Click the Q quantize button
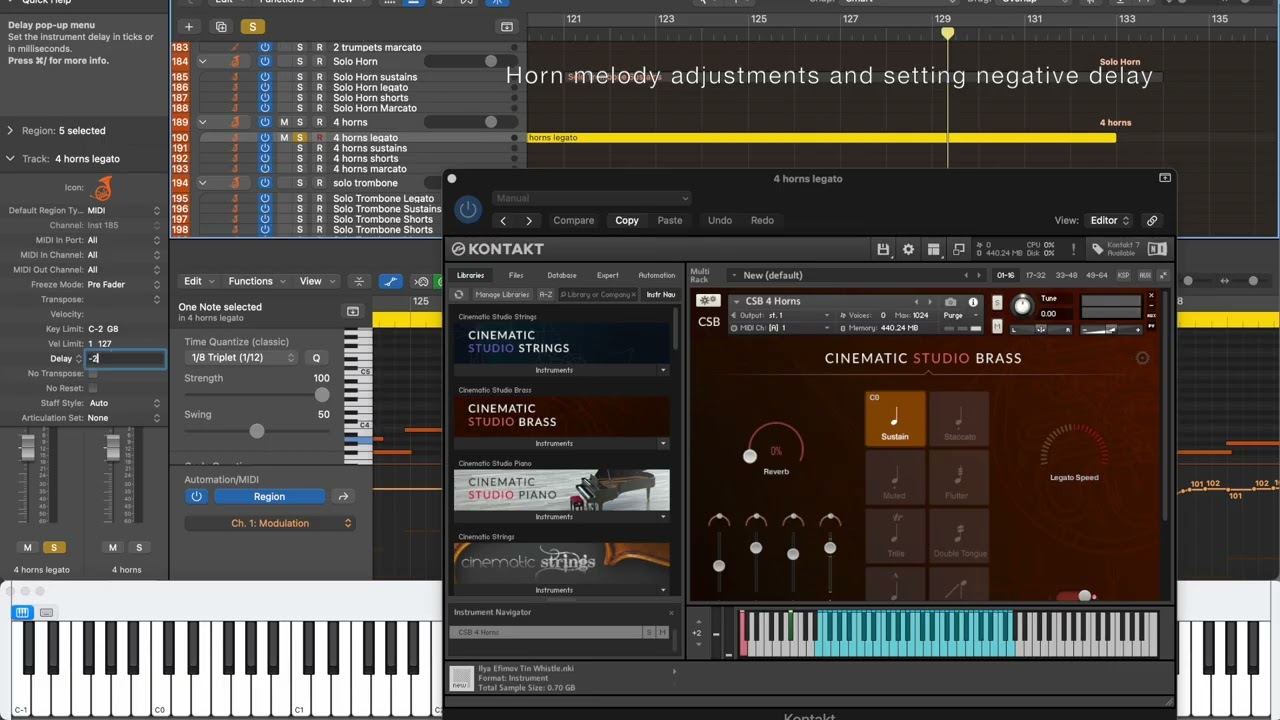1280x720 pixels. coord(316,358)
